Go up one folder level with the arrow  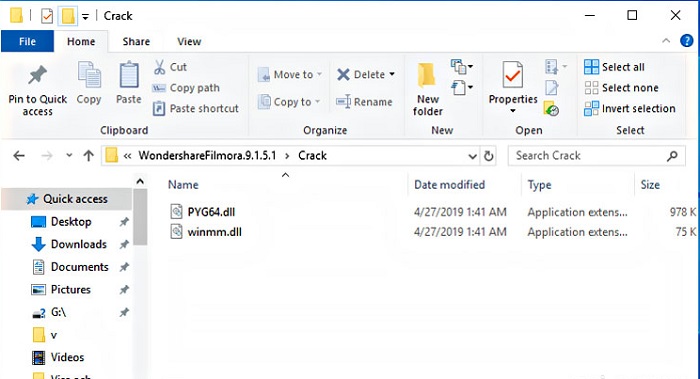point(88,156)
